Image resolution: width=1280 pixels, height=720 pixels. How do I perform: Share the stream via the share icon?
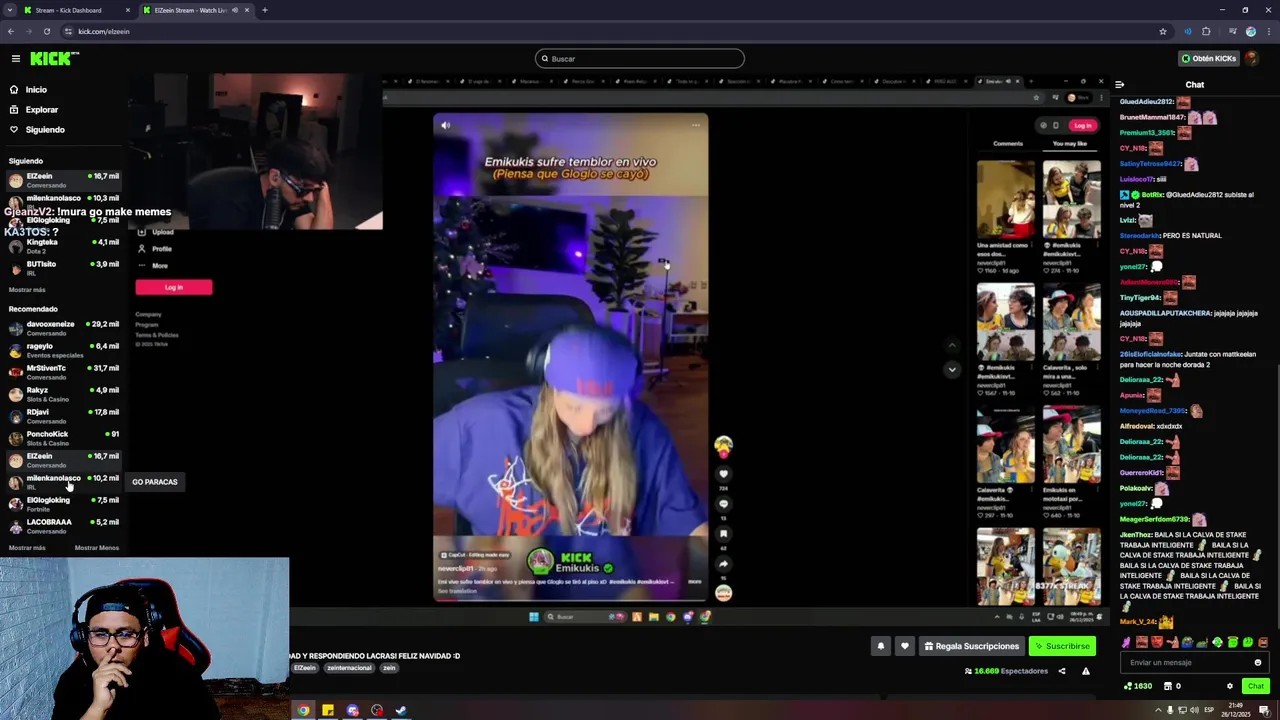click(x=1062, y=671)
